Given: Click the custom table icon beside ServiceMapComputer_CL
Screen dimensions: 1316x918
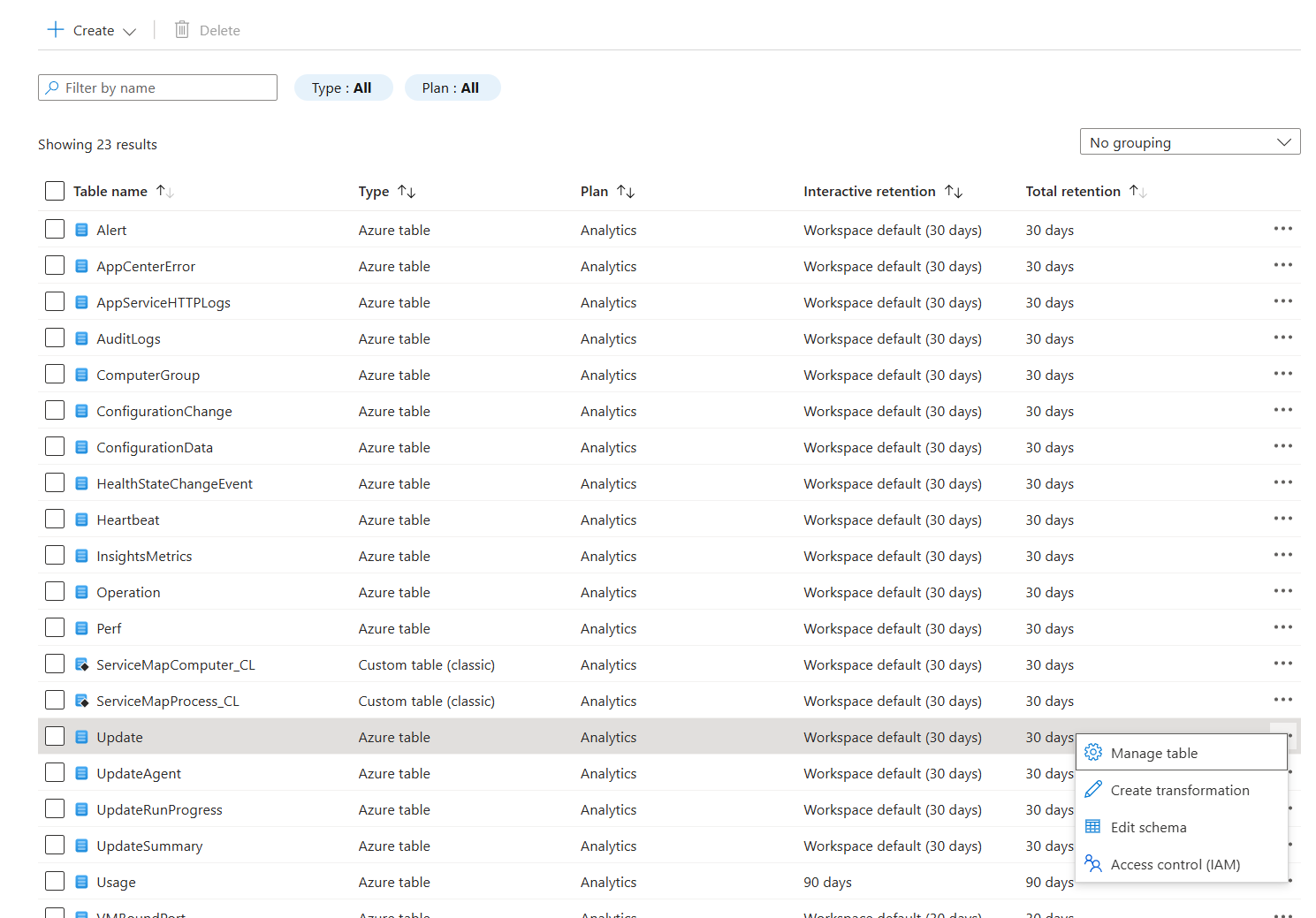Looking at the screenshot, I should point(81,664).
